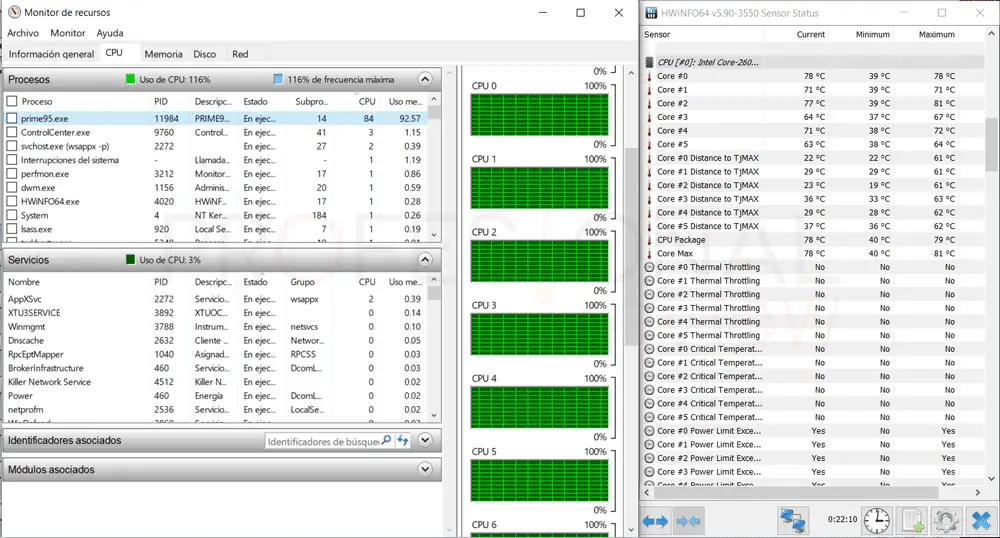The height and width of the screenshot is (538, 1000).
Task: Switch to Red tab
Action: tap(240, 54)
